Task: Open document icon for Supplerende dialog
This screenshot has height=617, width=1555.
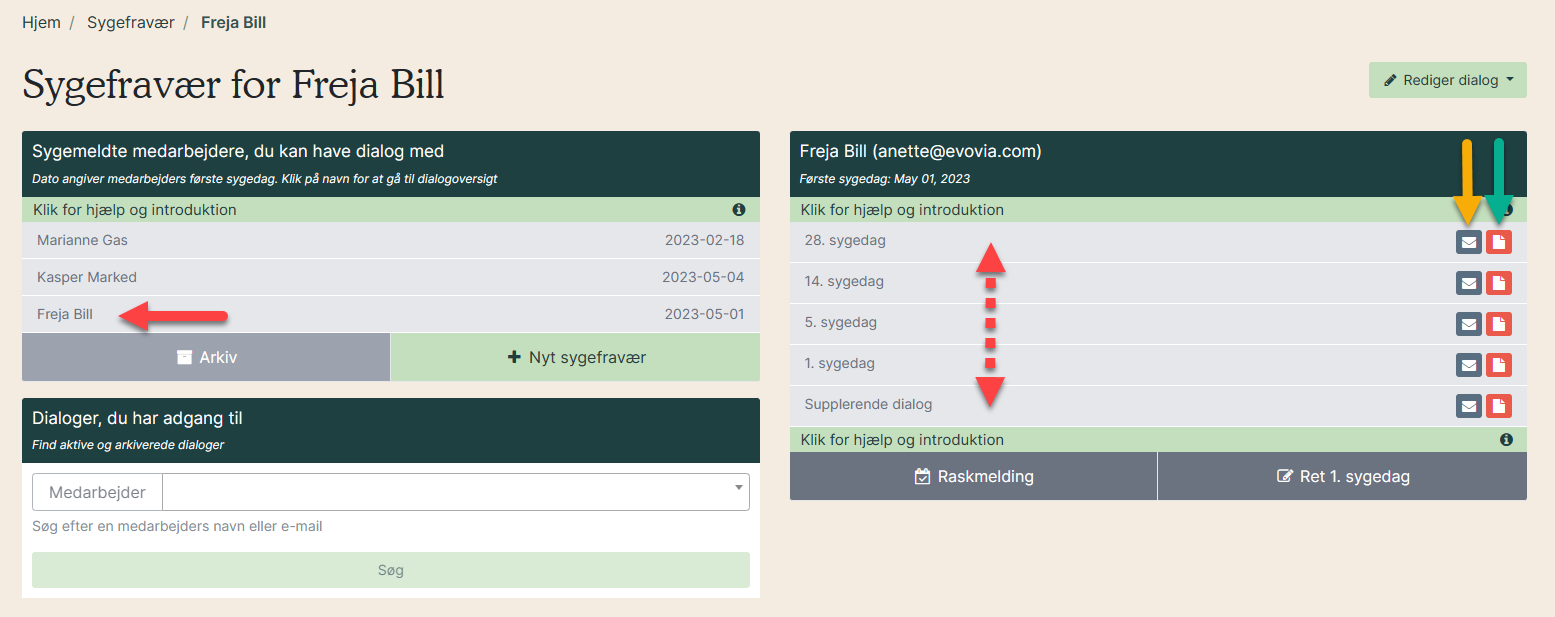Action: click(1498, 406)
